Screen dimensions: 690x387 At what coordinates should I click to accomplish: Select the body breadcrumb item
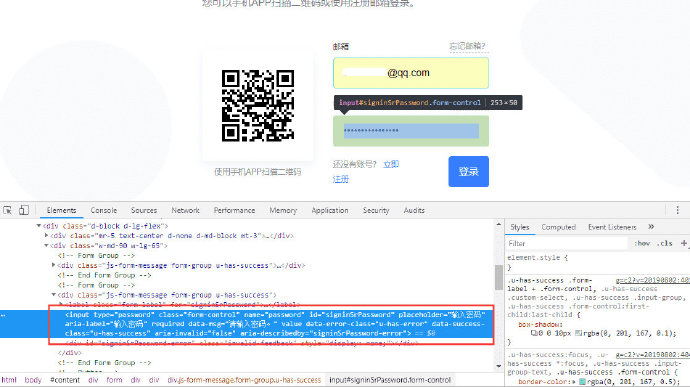pyautogui.click(x=33, y=380)
